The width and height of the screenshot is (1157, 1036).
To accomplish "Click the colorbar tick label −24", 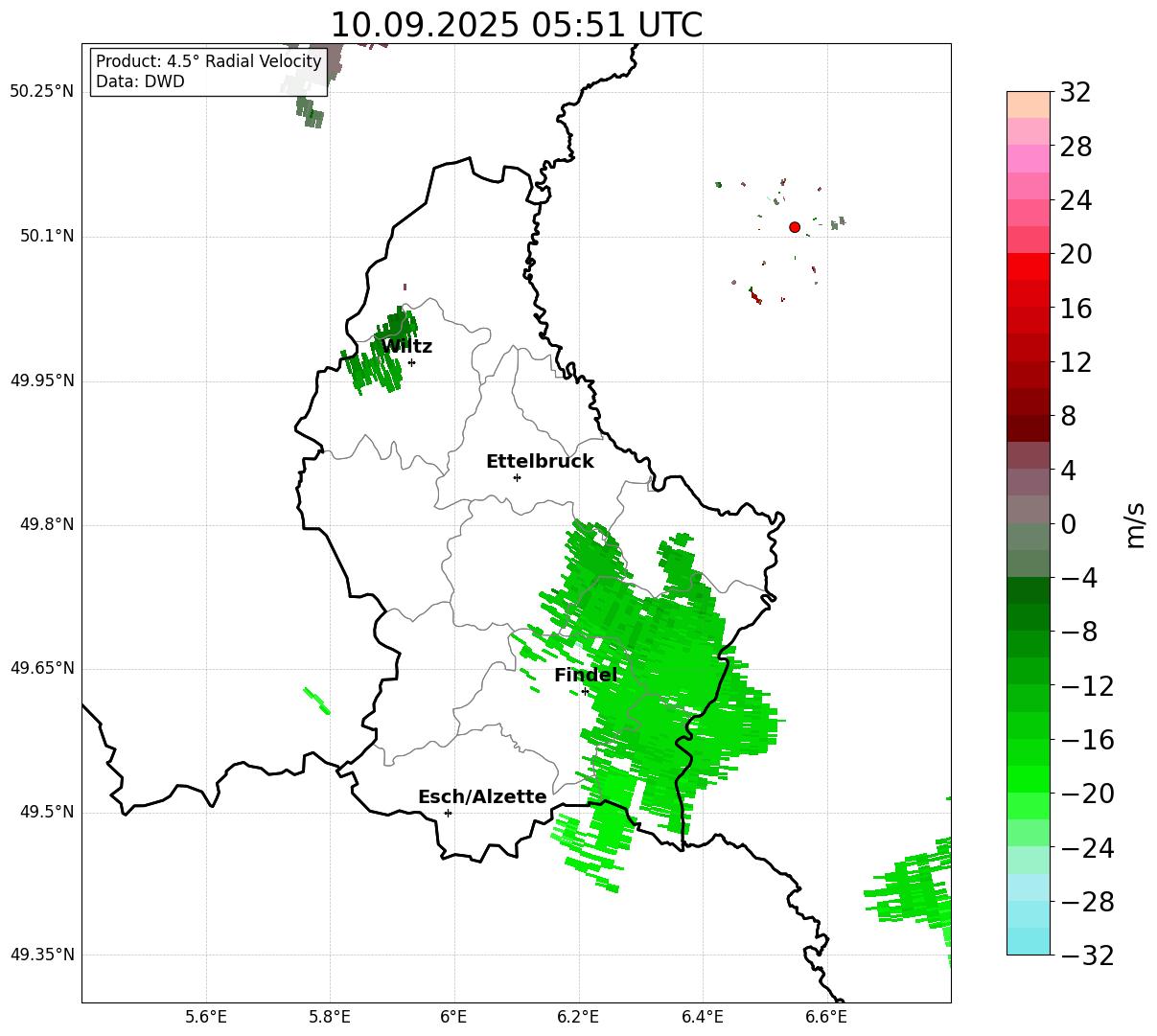I will coord(1087,848).
